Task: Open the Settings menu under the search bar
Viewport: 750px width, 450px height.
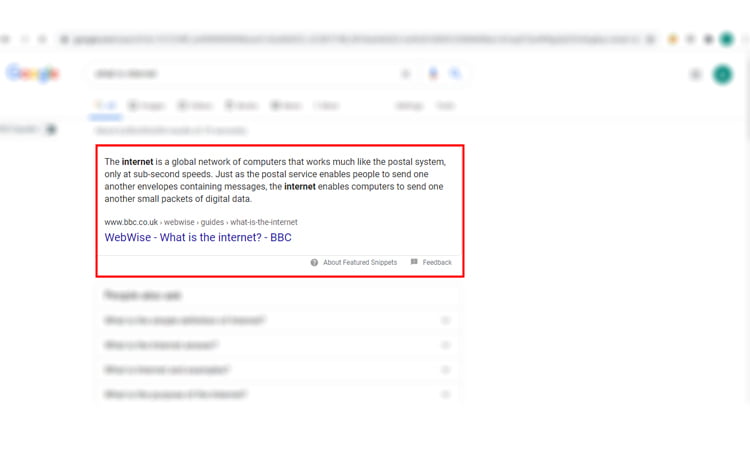Action: [409, 105]
